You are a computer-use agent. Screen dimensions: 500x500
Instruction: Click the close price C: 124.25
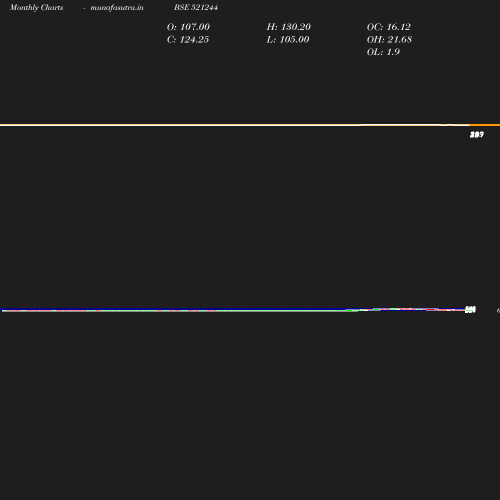coord(188,39)
